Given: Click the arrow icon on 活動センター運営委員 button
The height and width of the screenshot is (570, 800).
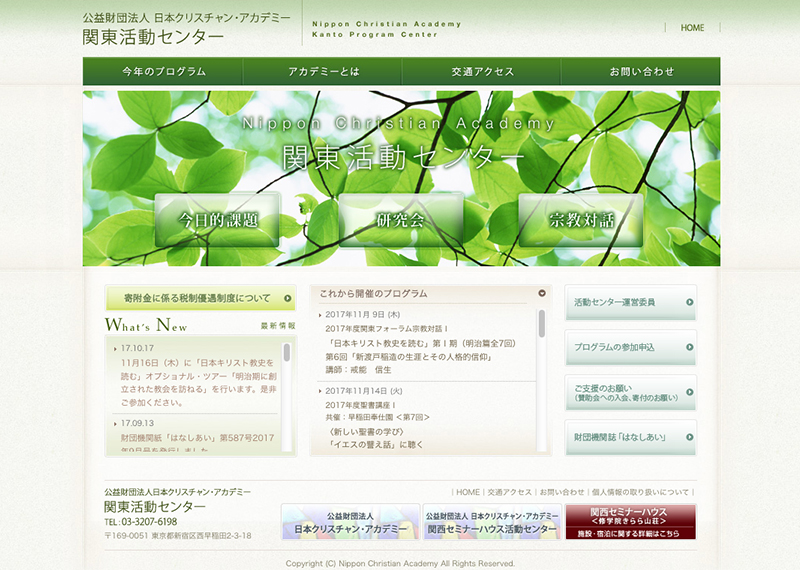Looking at the screenshot, I should tap(689, 302).
